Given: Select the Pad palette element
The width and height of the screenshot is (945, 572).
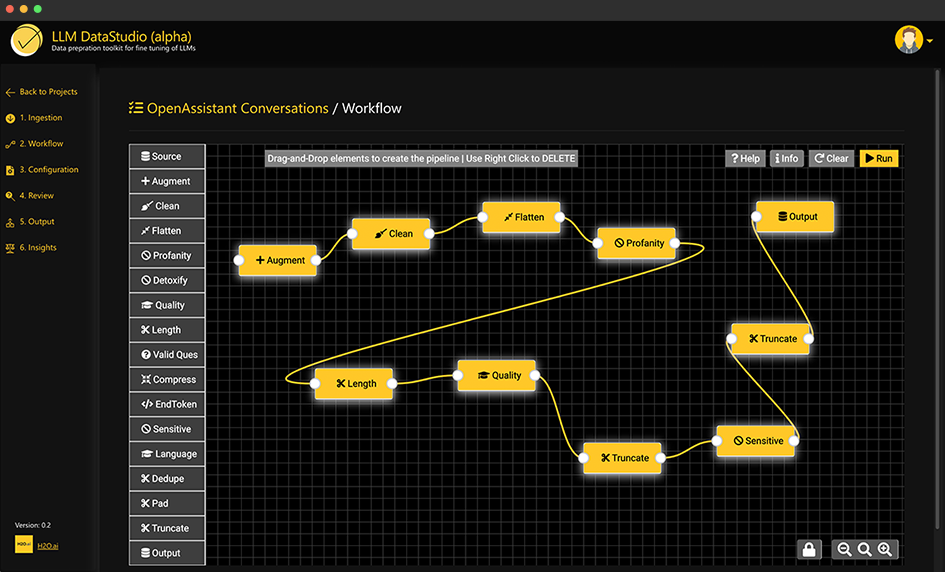Looking at the screenshot, I should (x=167, y=503).
